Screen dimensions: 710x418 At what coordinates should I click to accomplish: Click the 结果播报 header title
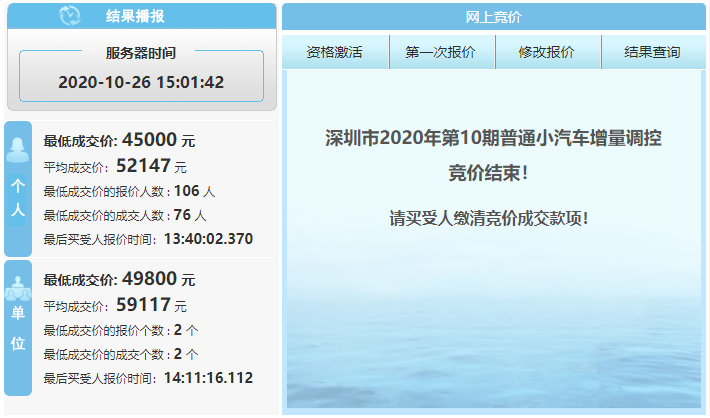pos(135,16)
